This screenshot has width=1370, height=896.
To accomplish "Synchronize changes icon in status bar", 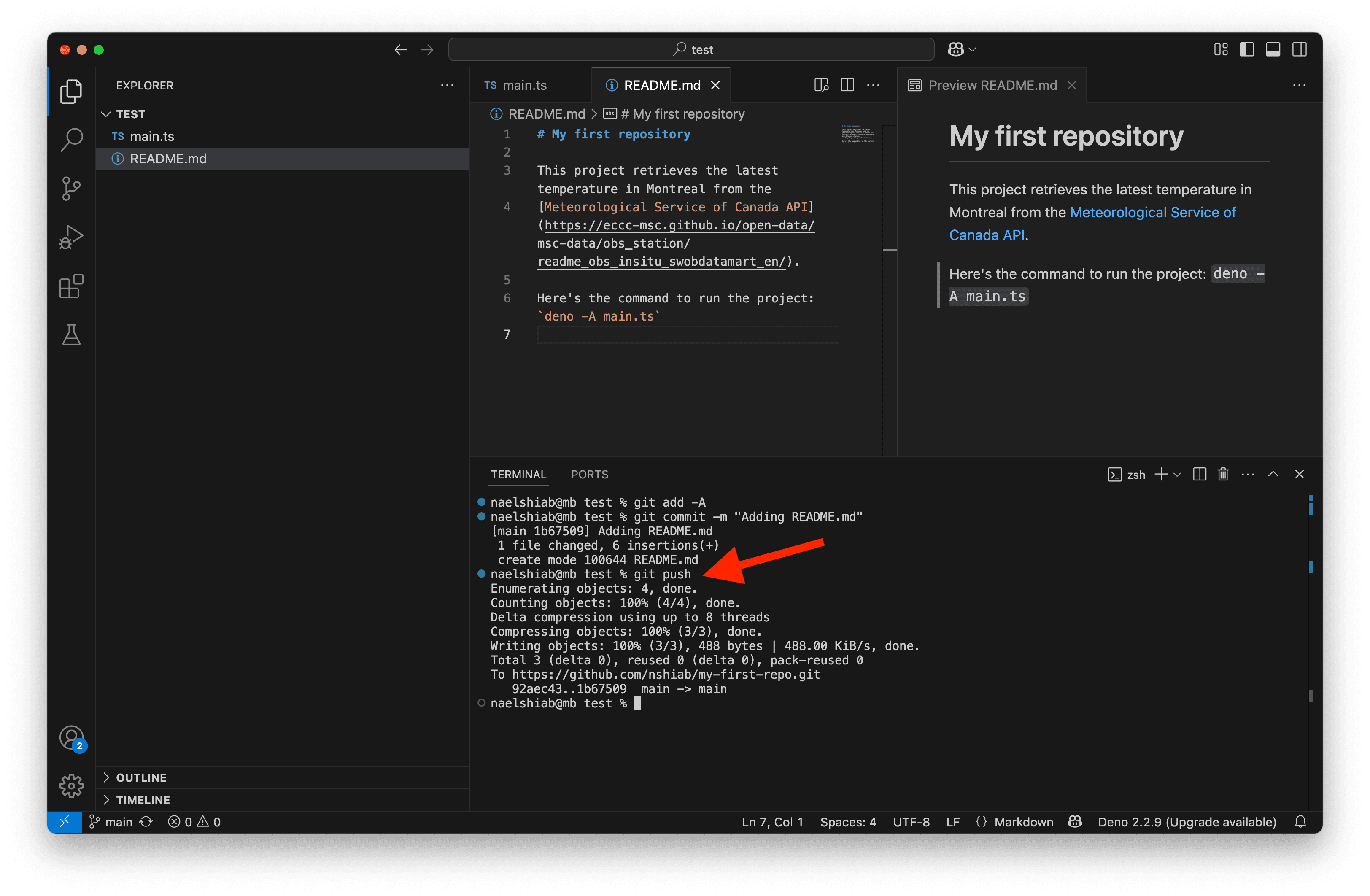I will point(146,822).
